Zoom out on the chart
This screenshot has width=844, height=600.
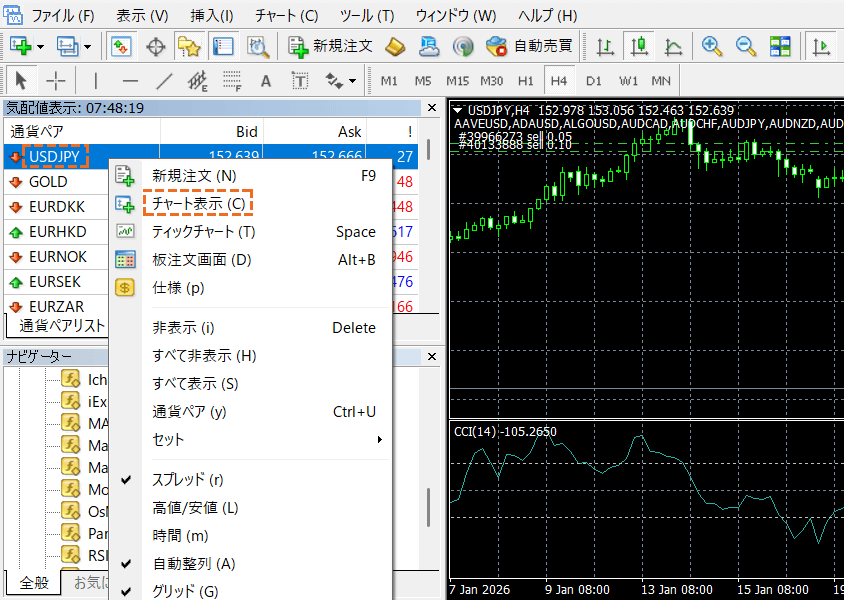[746, 46]
